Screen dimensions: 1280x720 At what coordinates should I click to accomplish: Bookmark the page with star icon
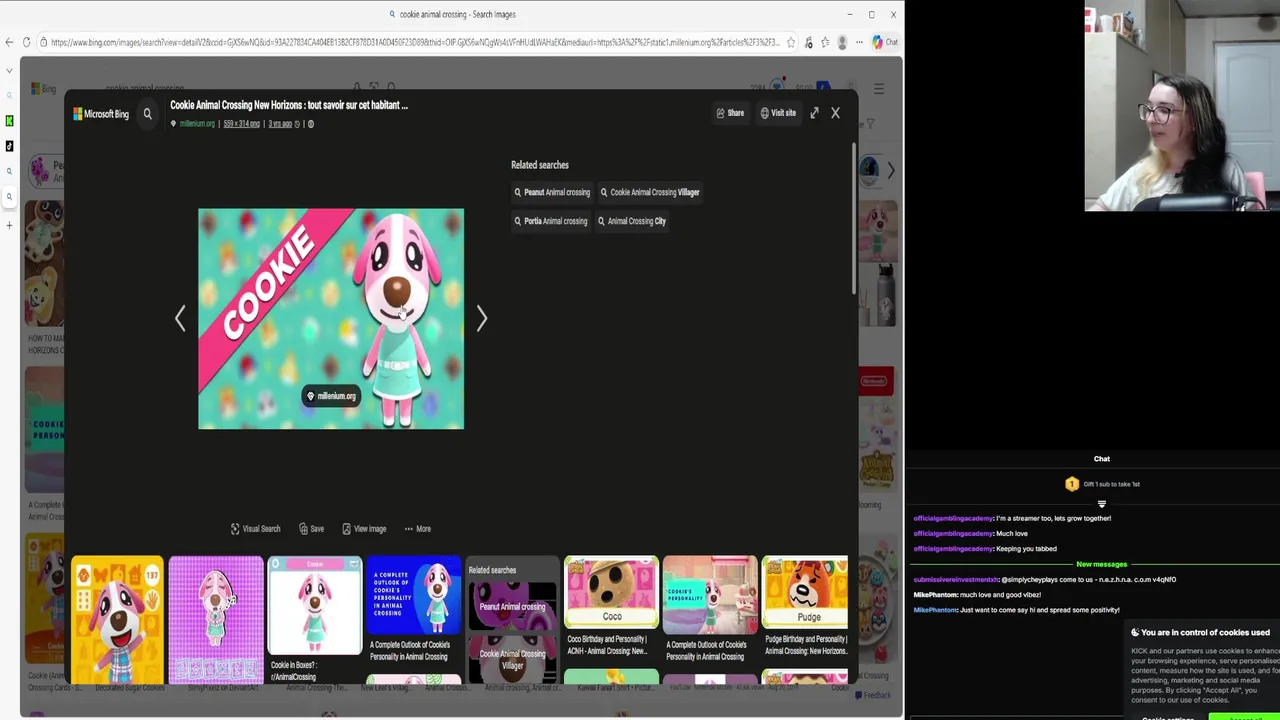790,42
